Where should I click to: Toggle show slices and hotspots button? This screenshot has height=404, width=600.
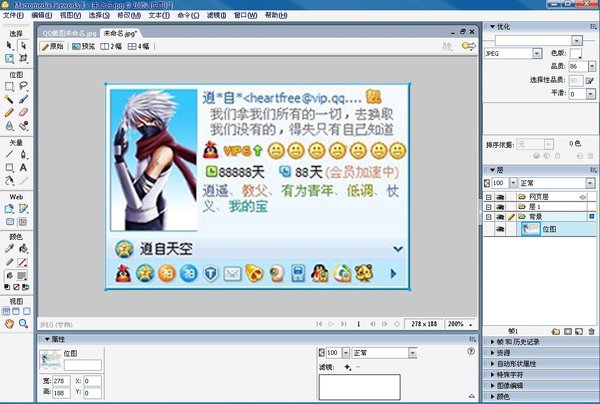[x=23, y=222]
